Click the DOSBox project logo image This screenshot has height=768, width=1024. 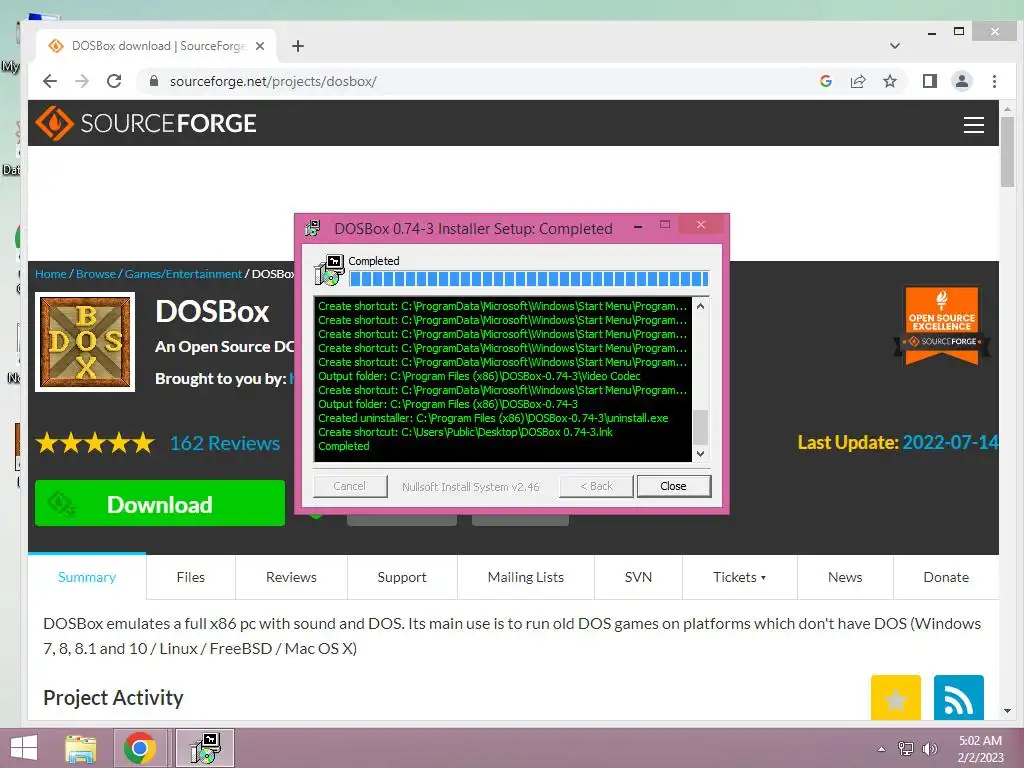[85, 342]
